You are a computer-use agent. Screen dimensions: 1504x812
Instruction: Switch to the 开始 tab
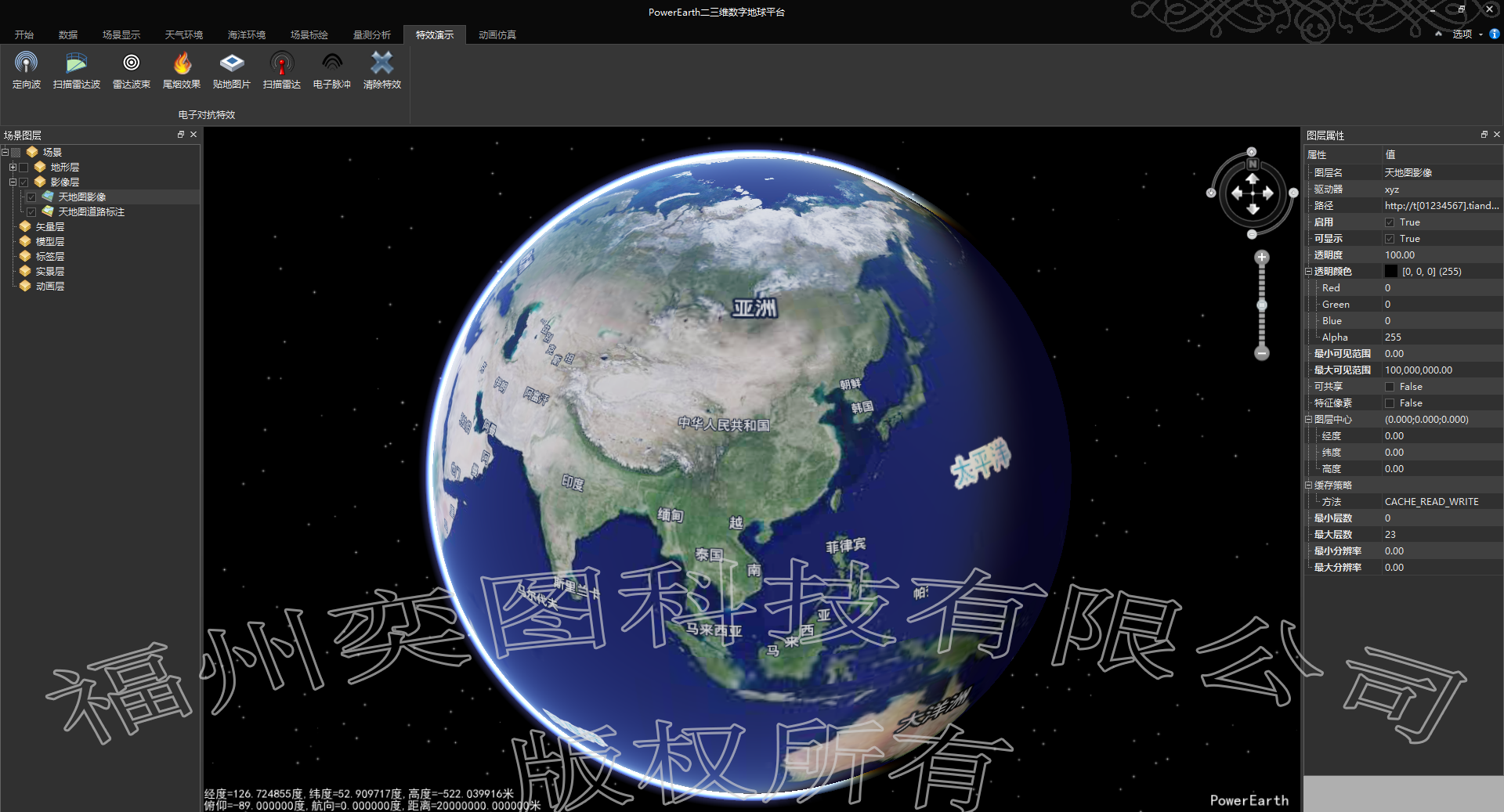[23, 34]
